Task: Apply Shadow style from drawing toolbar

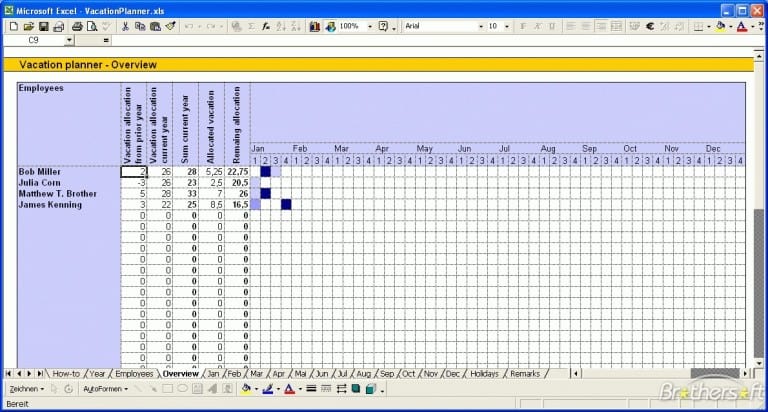Action: (x=356, y=389)
